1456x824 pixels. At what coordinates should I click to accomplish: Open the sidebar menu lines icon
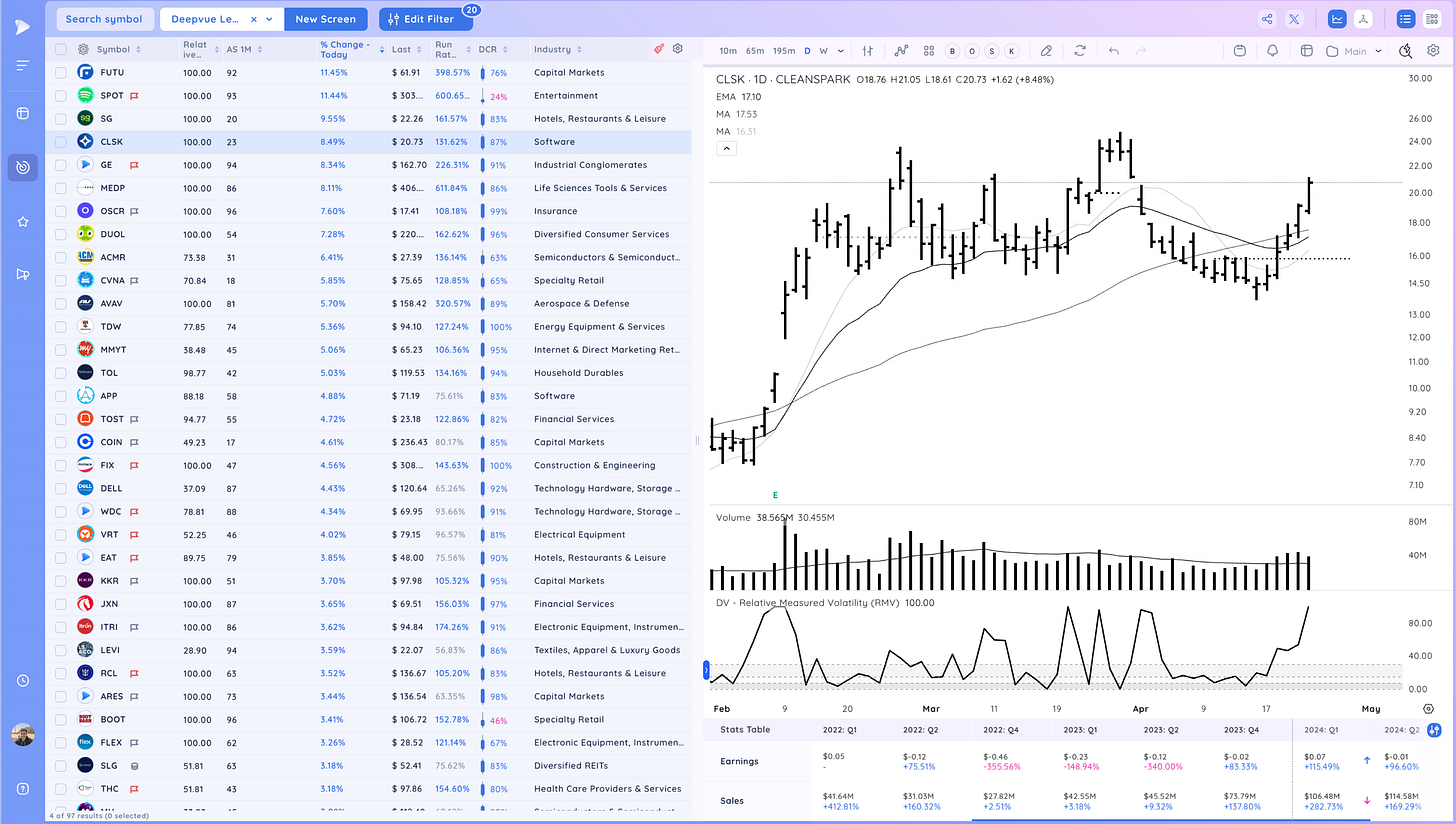click(x=22, y=66)
